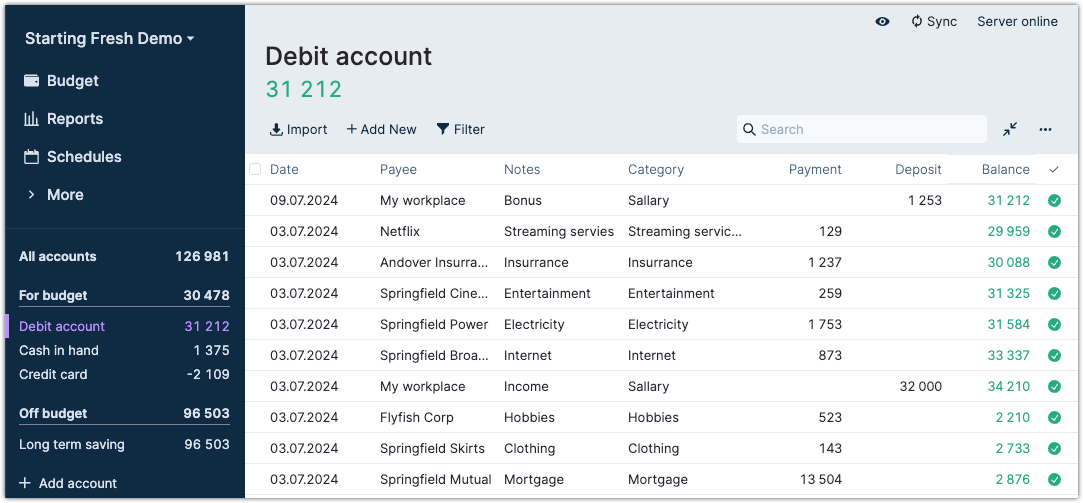Click the collapse split view arrows icon
The image size is (1083, 503).
tap(1010, 129)
